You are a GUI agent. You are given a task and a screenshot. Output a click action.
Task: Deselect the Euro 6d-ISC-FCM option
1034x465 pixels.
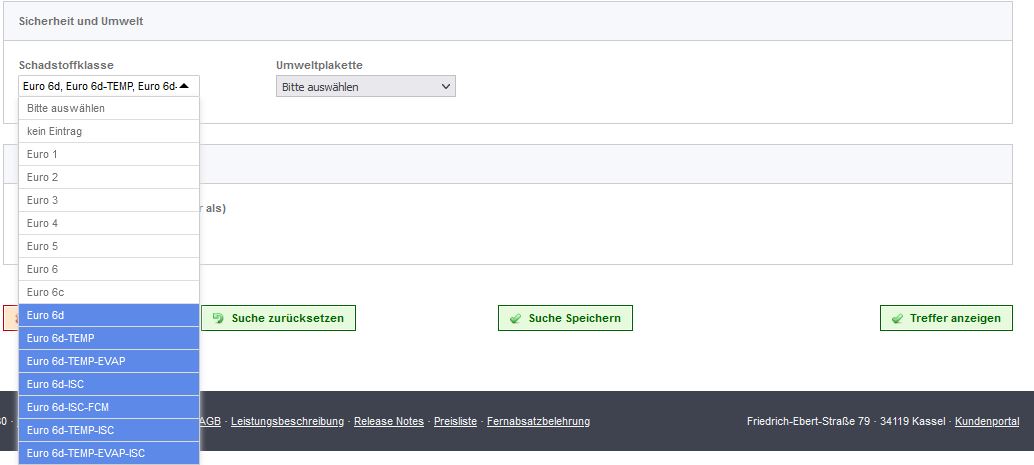pyautogui.click(x=109, y=408)
